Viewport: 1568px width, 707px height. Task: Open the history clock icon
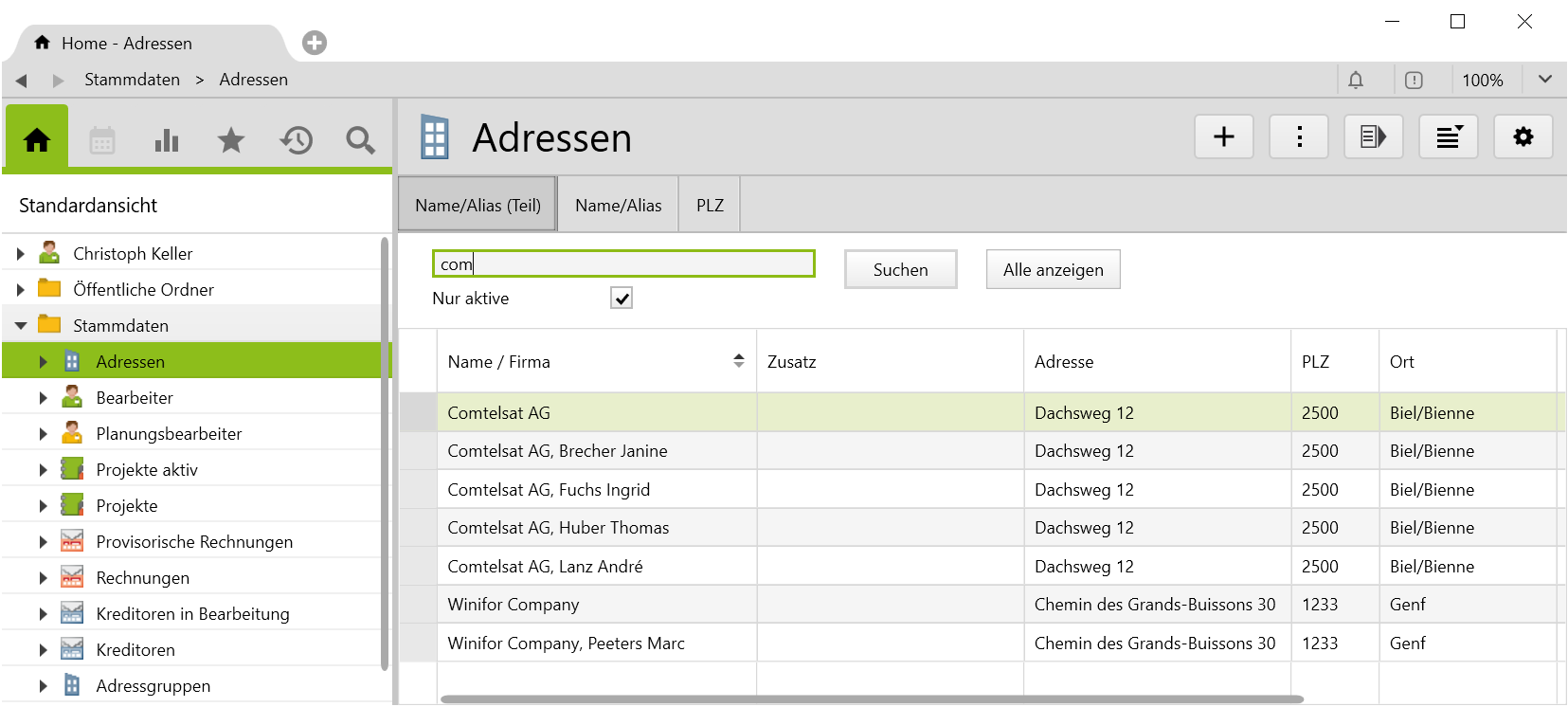[x=296, y=141]
